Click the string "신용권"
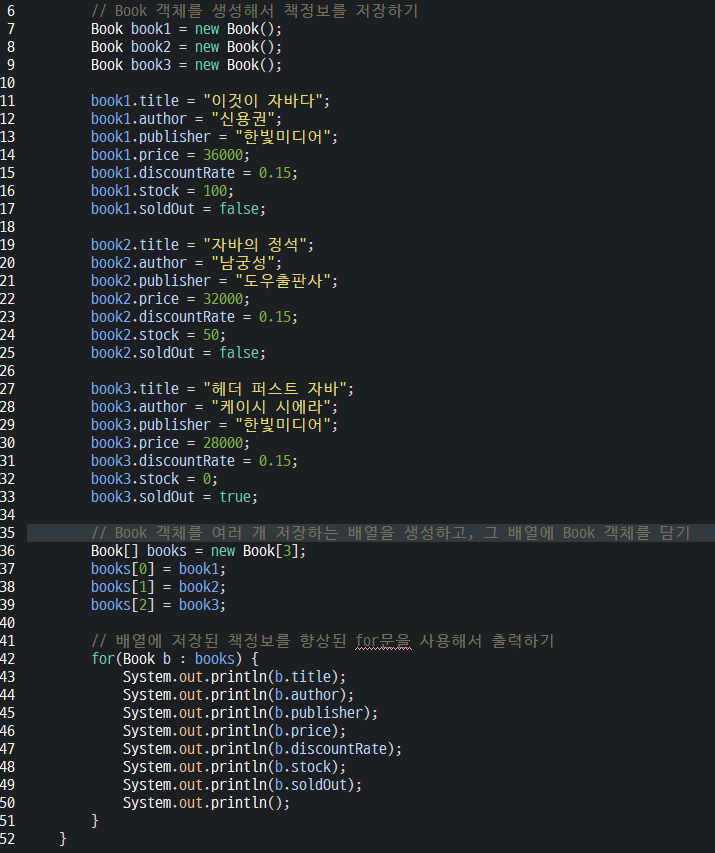Viewport: 715px width, 853px height. pyautogui.click(x=243, y=119)
